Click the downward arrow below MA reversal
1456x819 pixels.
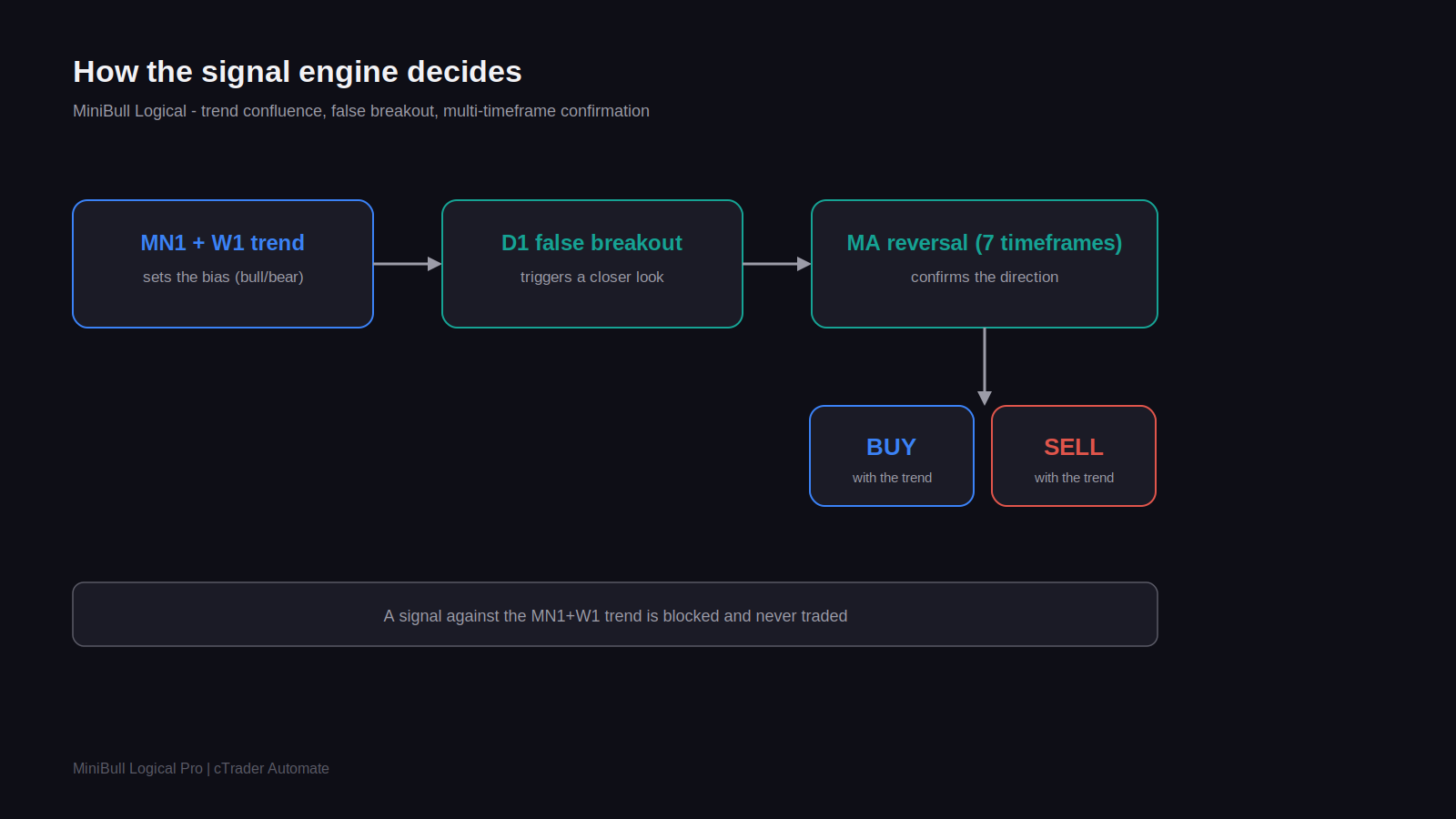tap(985, 367)
